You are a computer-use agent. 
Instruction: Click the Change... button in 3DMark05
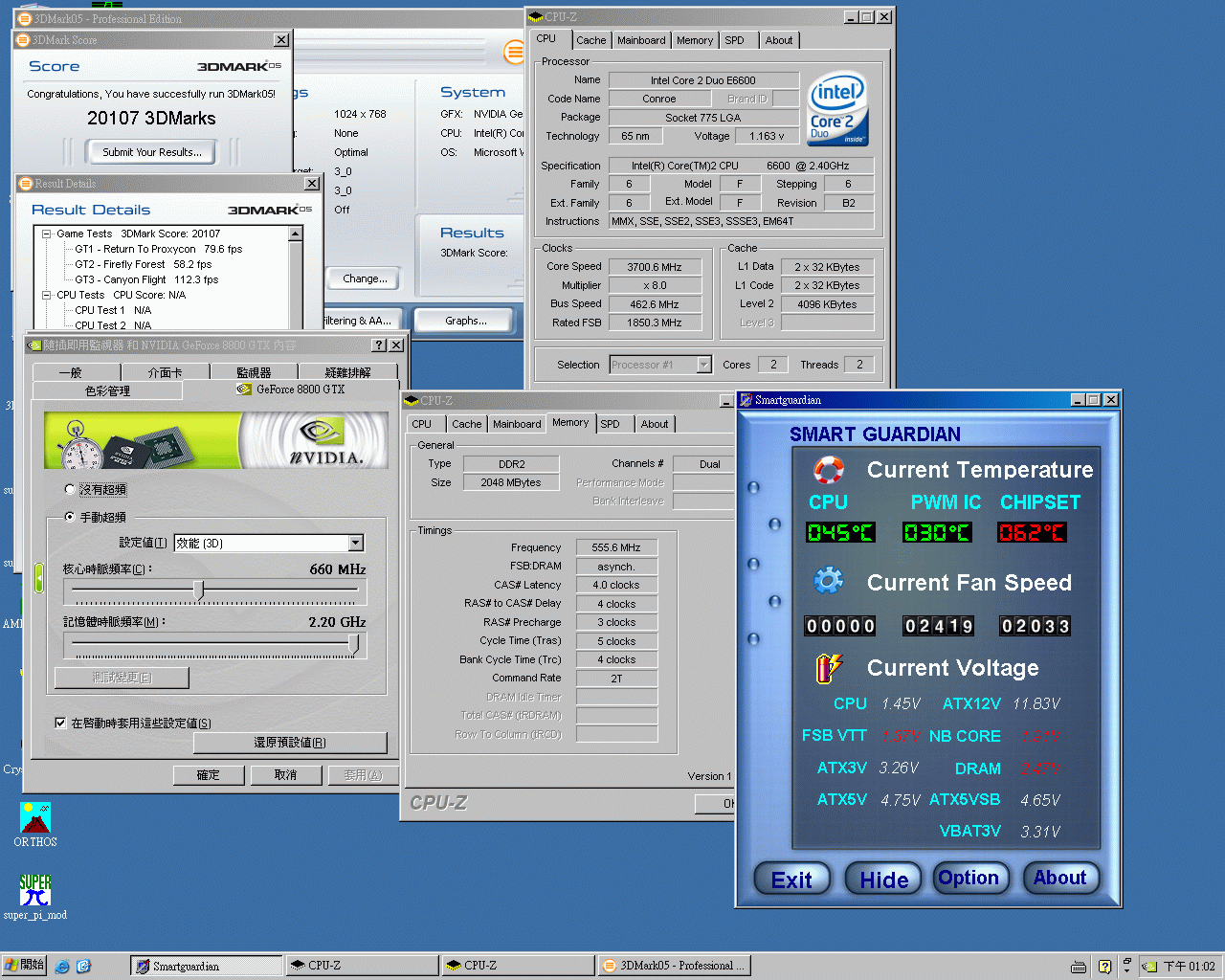(x=365, y=278)
